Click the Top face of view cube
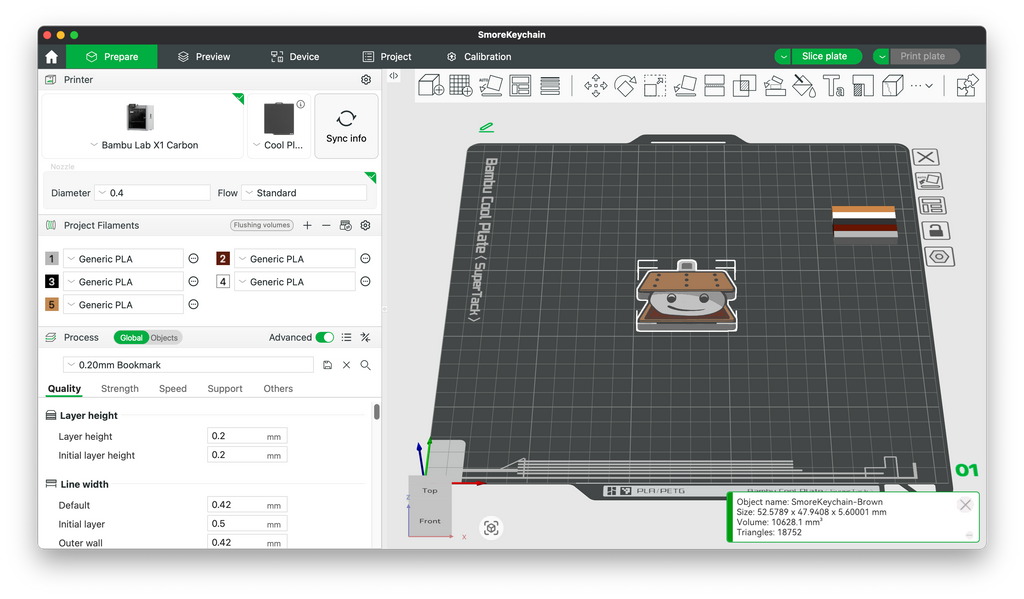The width and height of the screenshot is (1024, 599). (430, 491)
